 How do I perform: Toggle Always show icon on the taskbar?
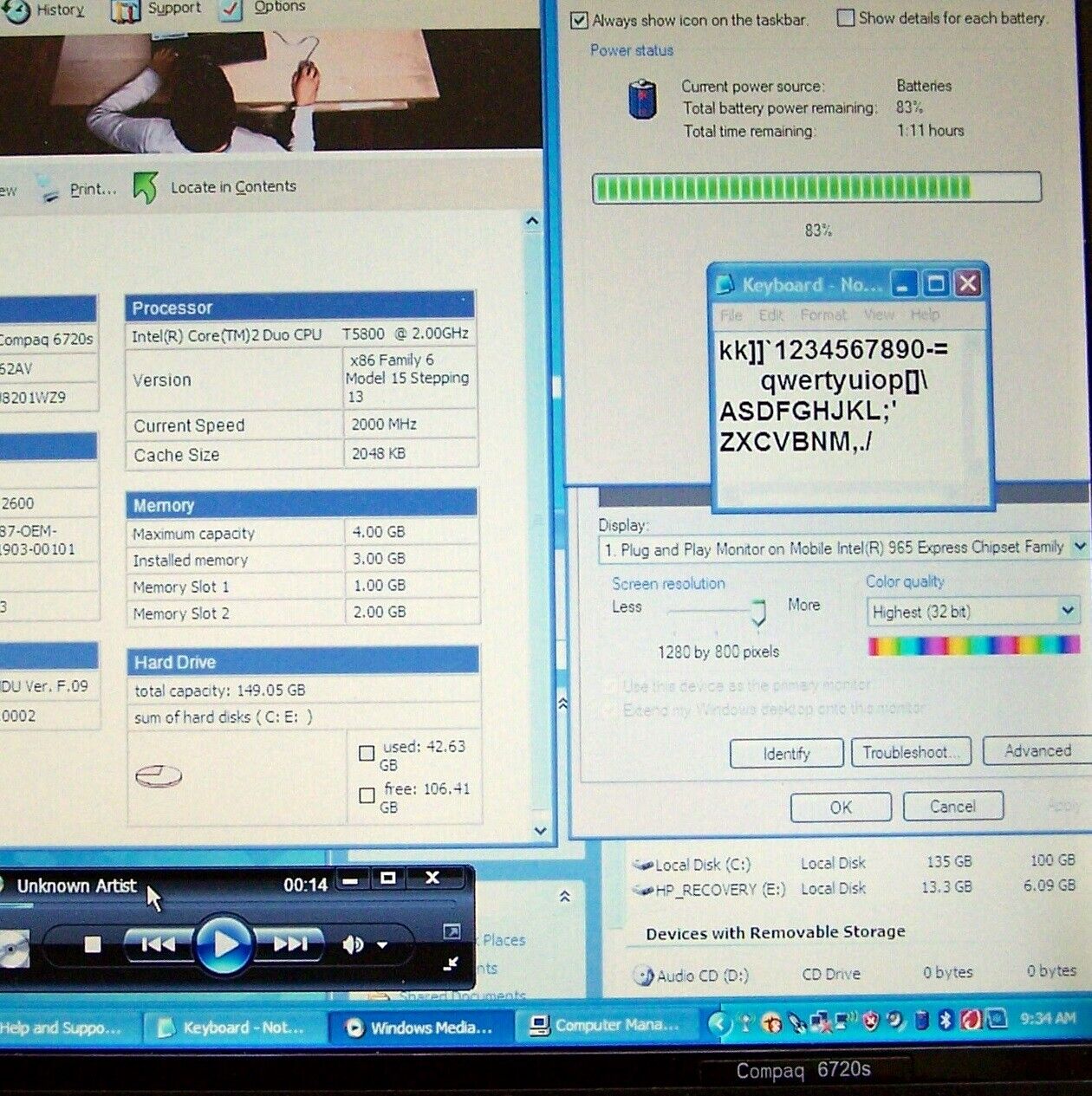(579, 19)
